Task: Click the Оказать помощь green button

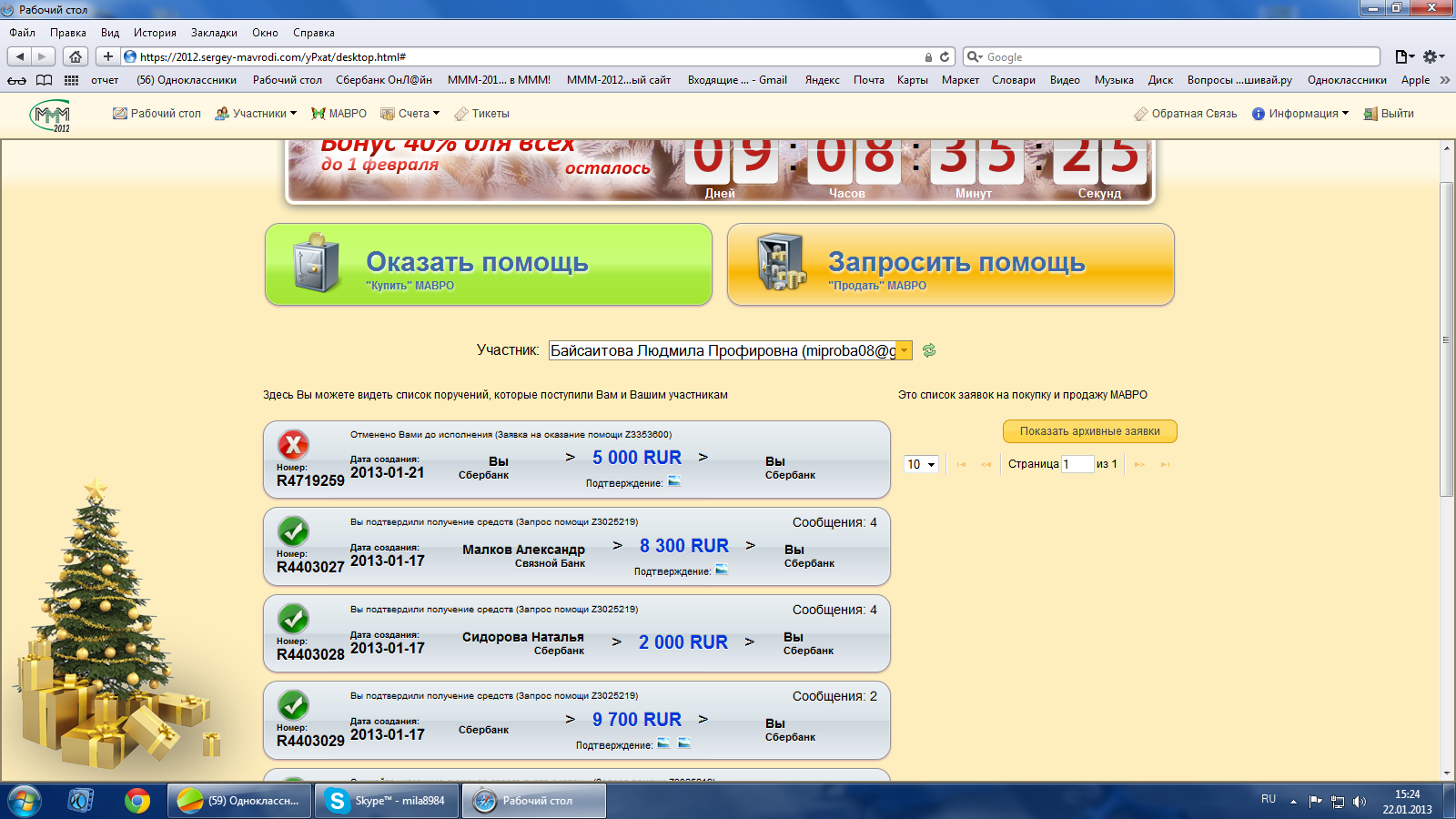Action: pos(489,265)
